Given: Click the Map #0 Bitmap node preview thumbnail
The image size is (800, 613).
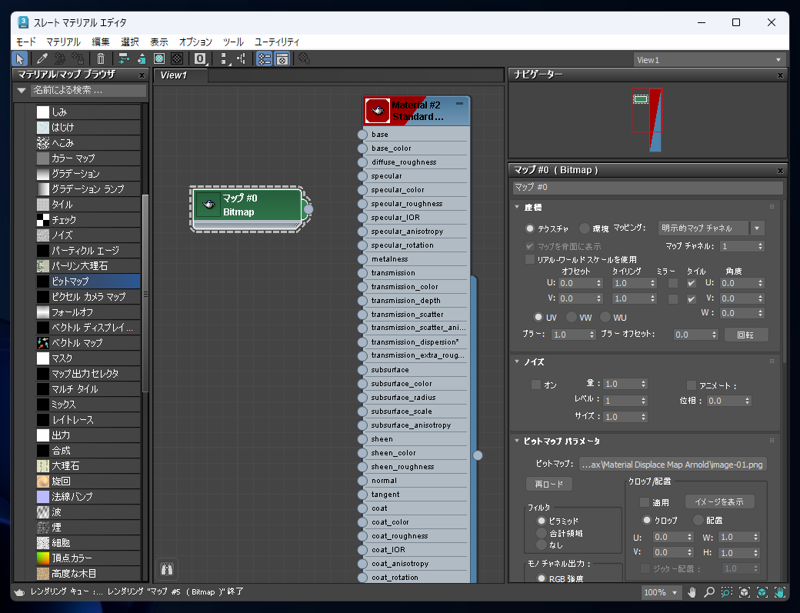Looking at the screenshot, I should tap(209, 205).
